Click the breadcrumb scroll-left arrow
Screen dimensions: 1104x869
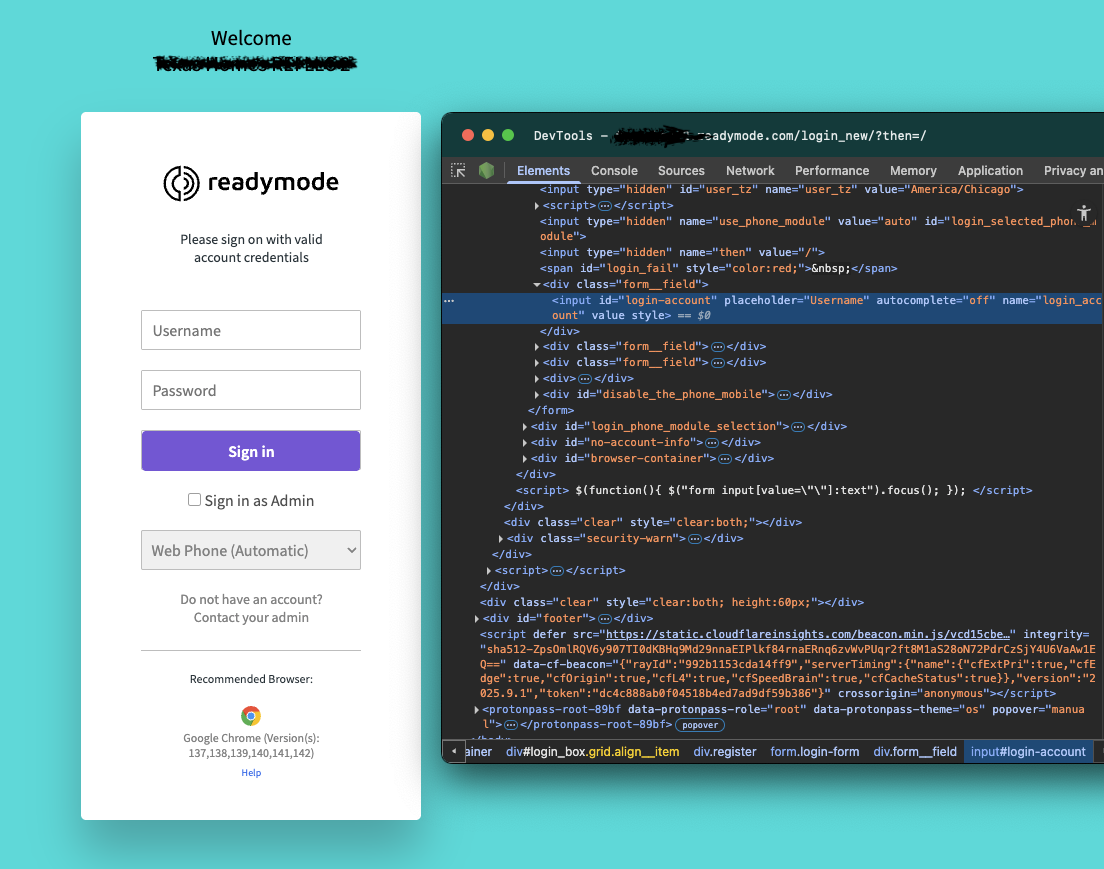(454, 752)
